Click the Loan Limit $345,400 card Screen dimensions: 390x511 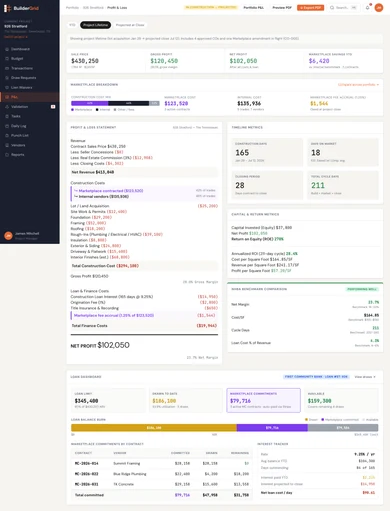coord(108,400)
